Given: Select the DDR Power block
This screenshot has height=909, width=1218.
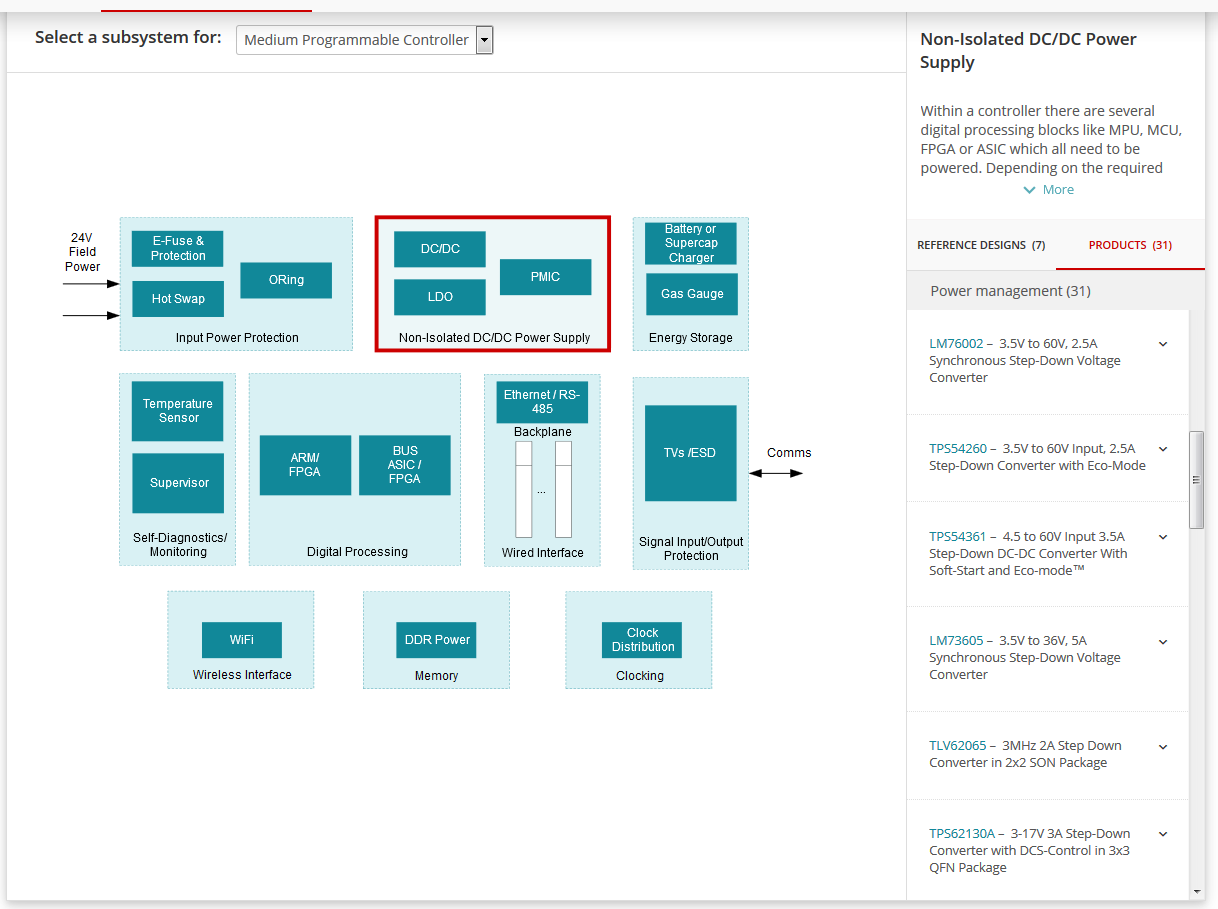Looking at the screenshot, I should (x=436, y=640).
